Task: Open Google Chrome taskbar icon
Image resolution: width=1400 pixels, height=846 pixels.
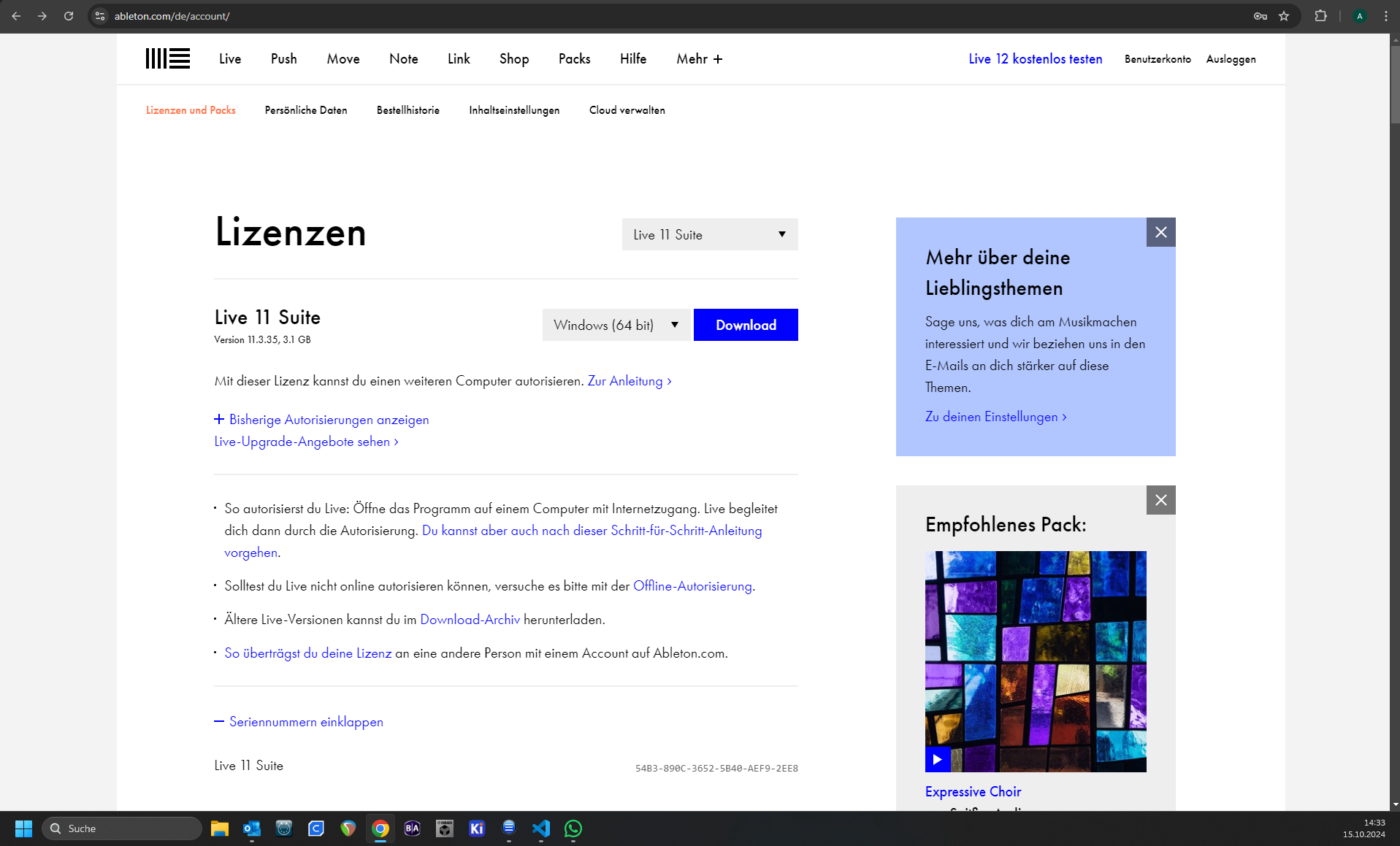Action: (x=380, y=828)
